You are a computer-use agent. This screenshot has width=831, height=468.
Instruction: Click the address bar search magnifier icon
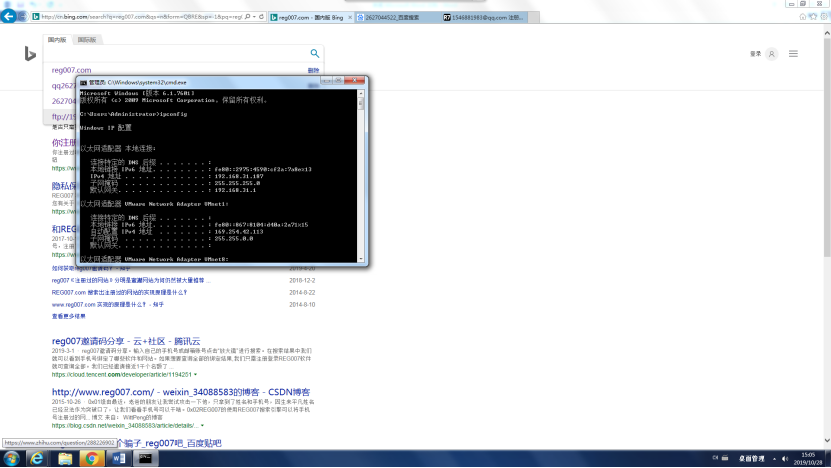pyautogui.click(x=247, y=17)
